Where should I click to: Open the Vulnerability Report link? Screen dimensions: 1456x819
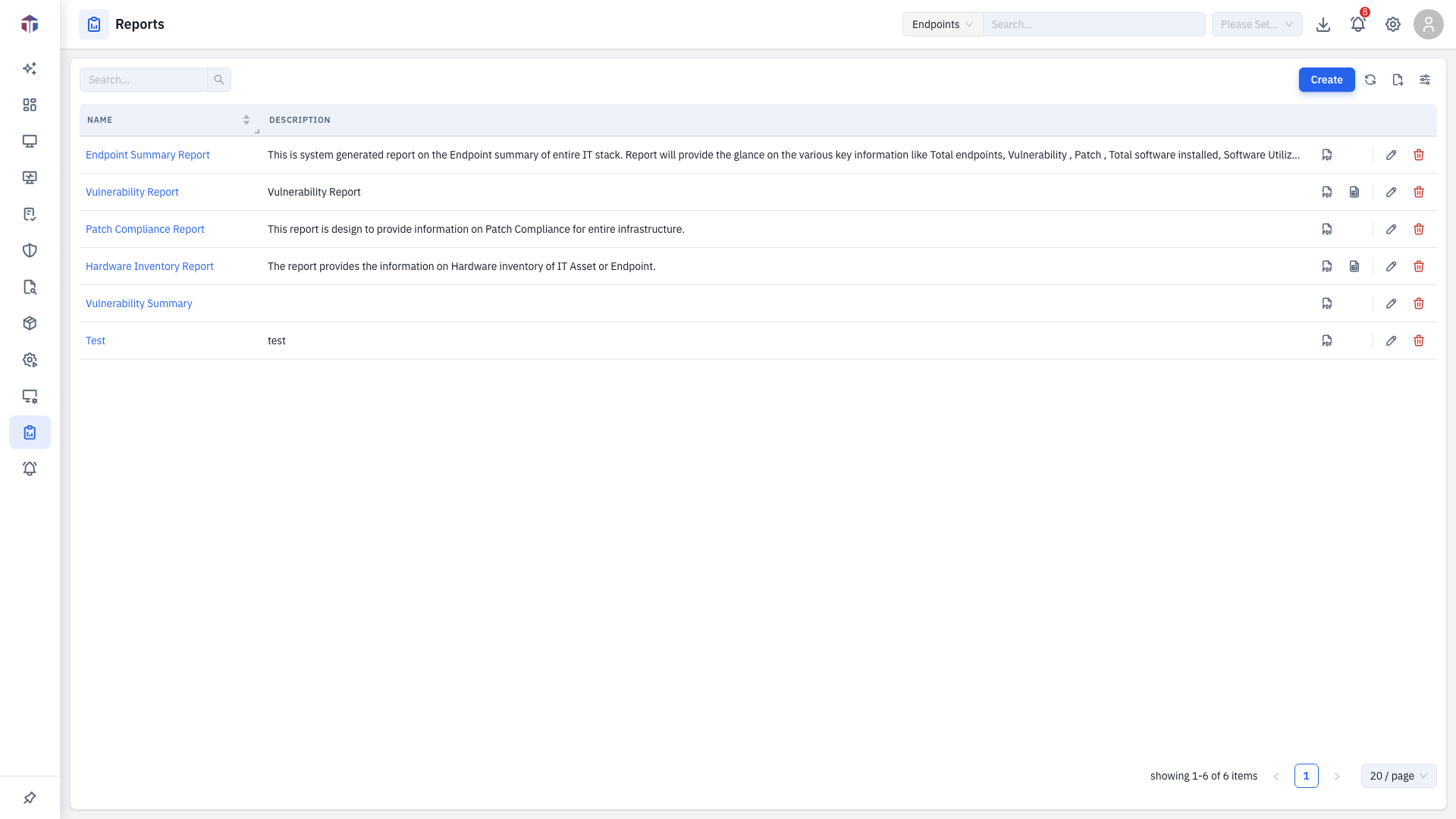[132, 192]
